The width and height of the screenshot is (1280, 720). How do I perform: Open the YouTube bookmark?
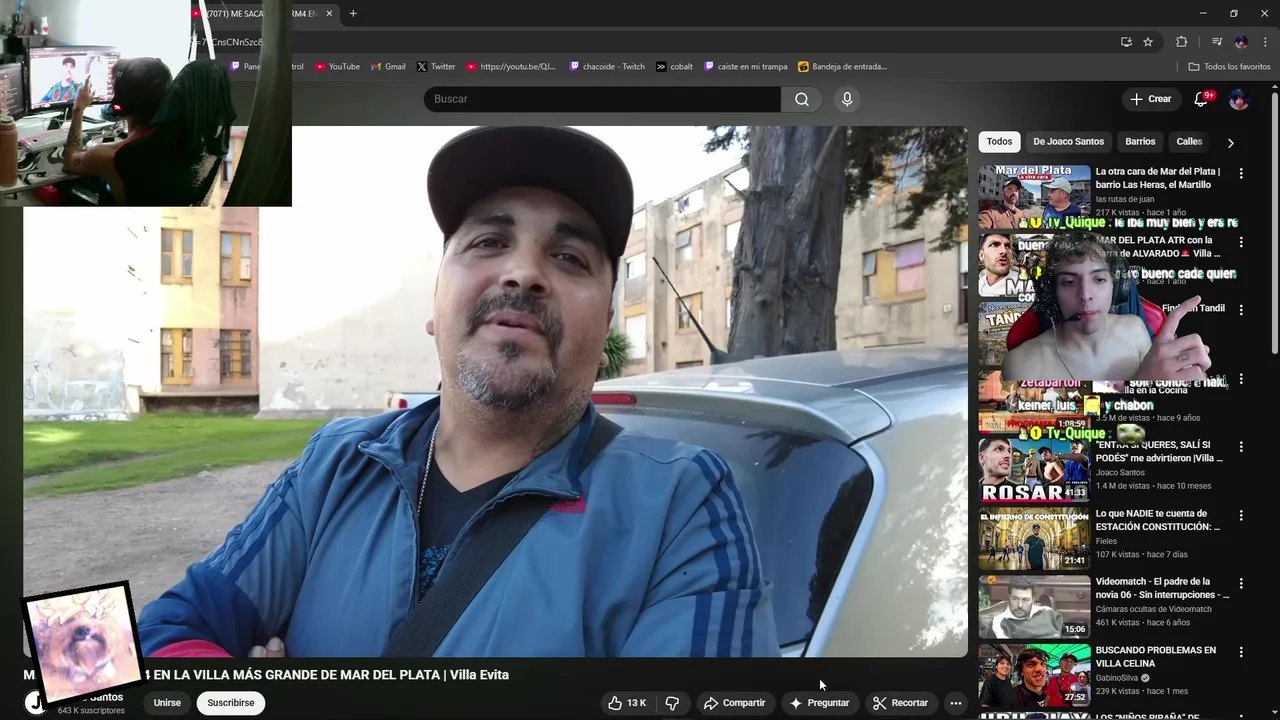tap(337, 67)
